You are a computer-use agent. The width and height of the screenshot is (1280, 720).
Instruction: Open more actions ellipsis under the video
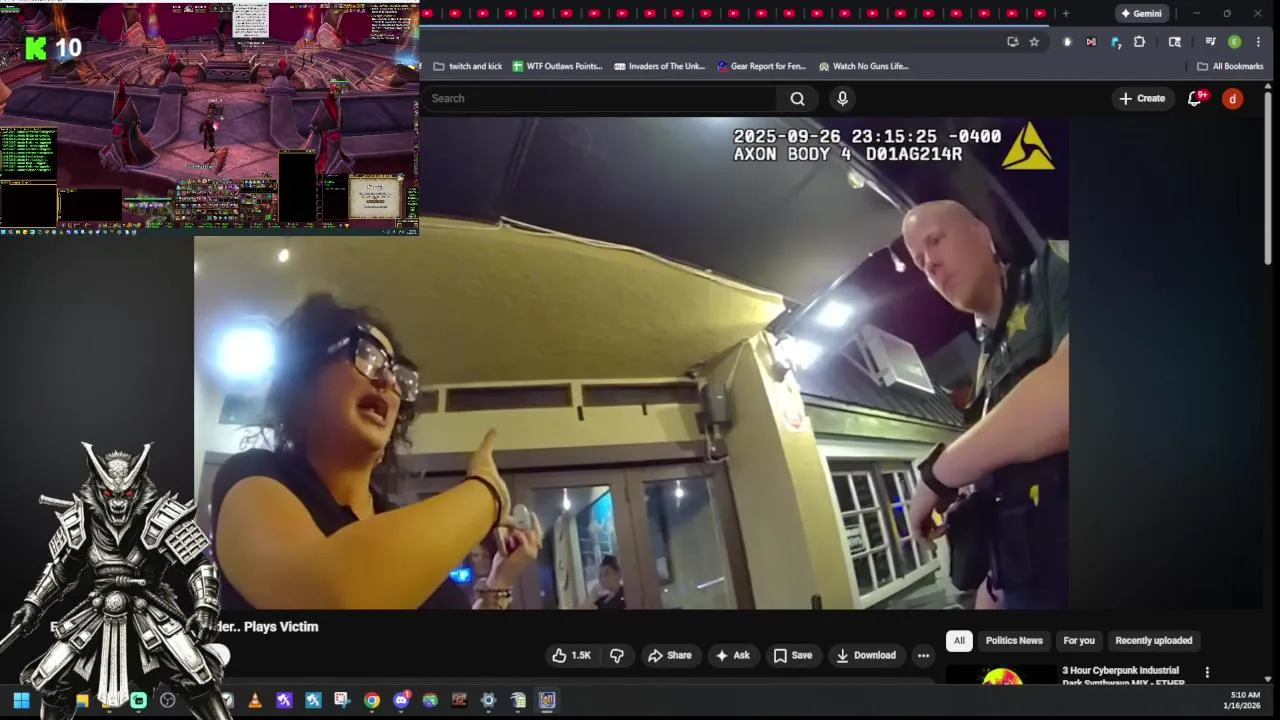[x=923, y=655]
